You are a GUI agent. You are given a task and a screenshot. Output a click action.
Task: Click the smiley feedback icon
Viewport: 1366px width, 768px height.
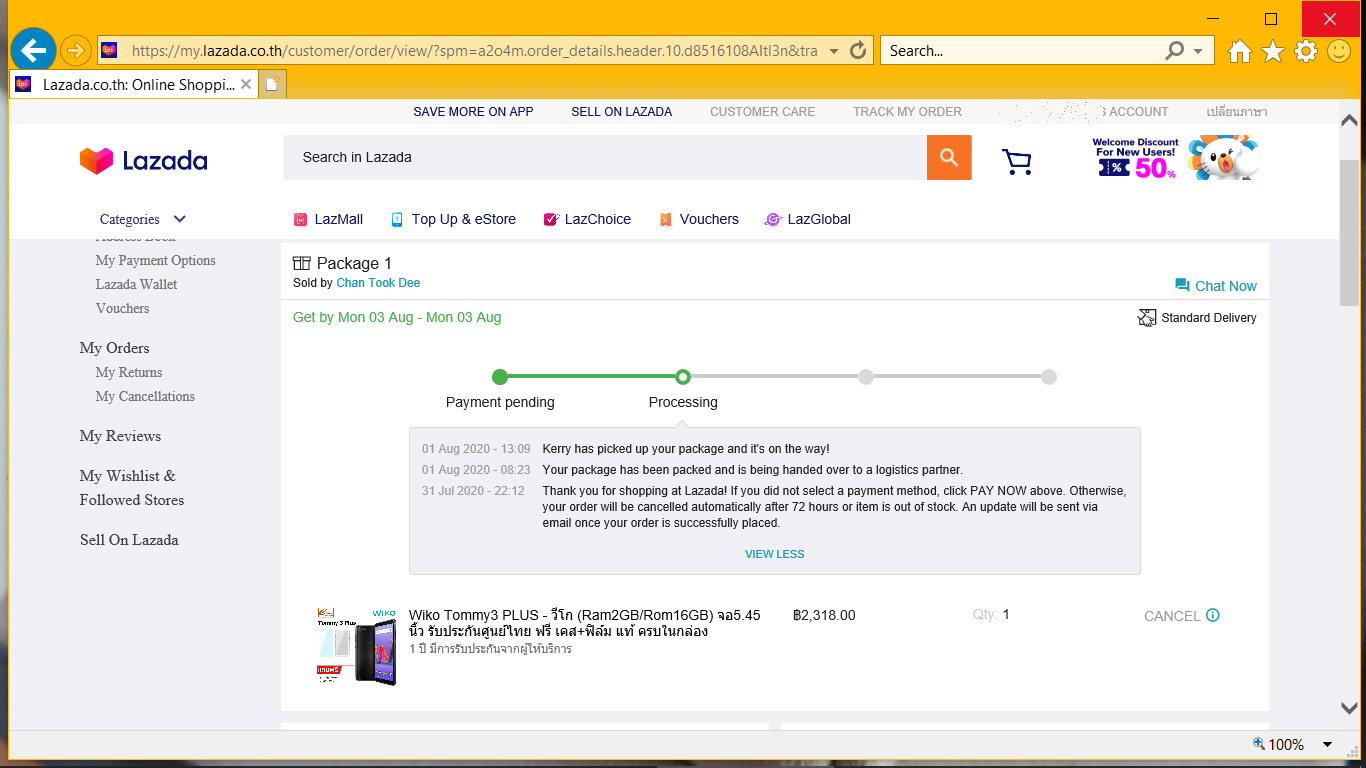point(1339,51)
